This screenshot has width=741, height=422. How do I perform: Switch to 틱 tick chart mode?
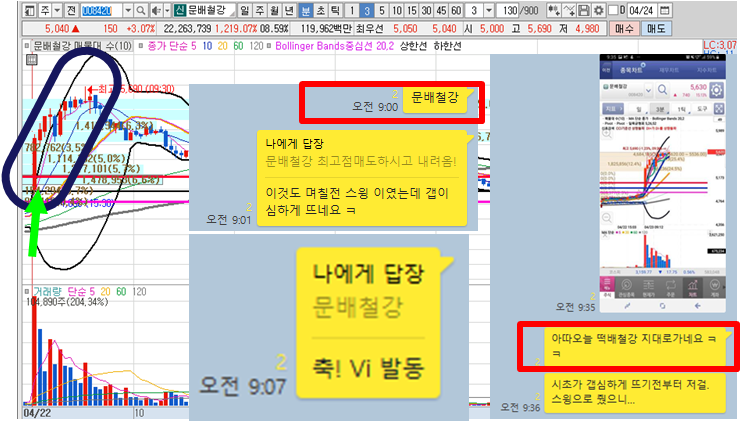pos(335,10)
